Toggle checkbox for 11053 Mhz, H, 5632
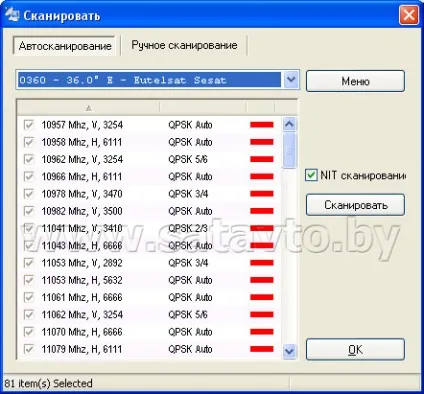Screen dimensions: 424x394 (x=29, y=280)
